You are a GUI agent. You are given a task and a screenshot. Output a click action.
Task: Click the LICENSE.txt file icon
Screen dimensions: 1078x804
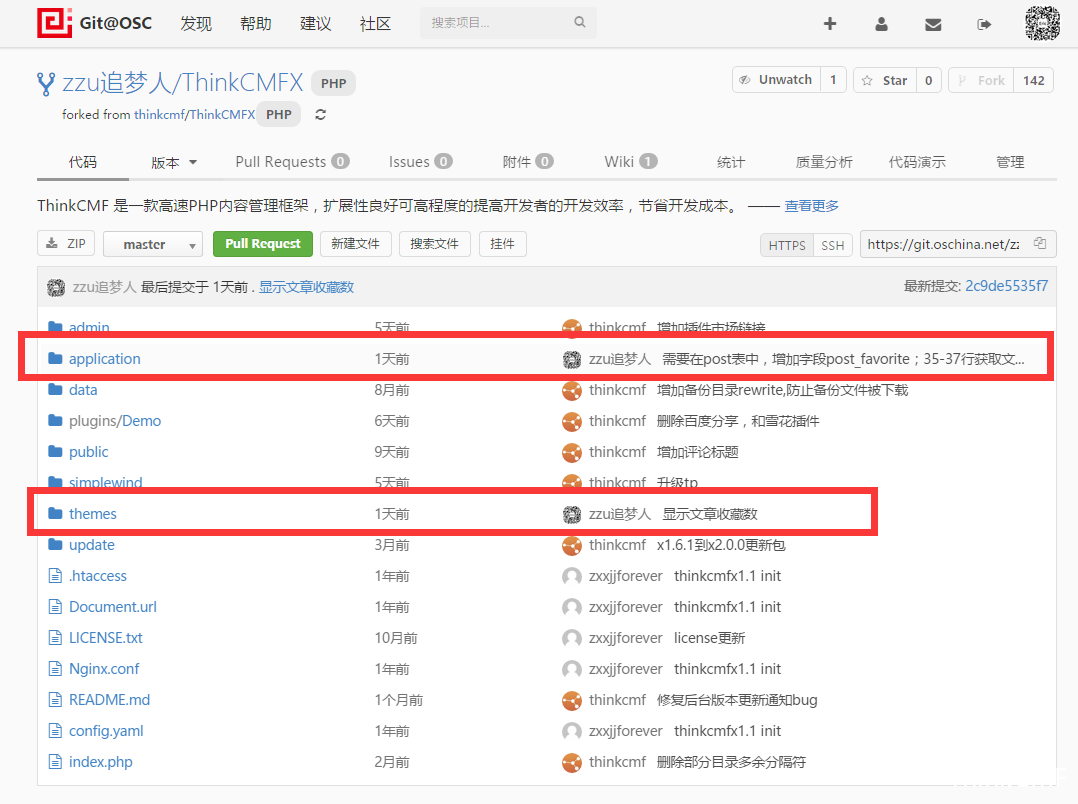[x=55, y=638]
